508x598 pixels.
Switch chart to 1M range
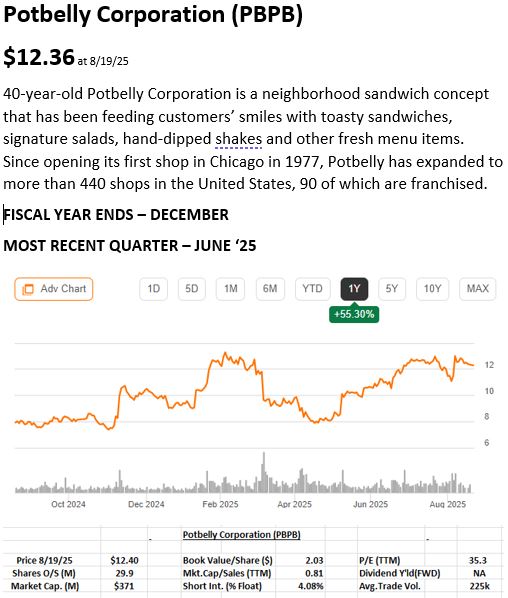(230, 289)
